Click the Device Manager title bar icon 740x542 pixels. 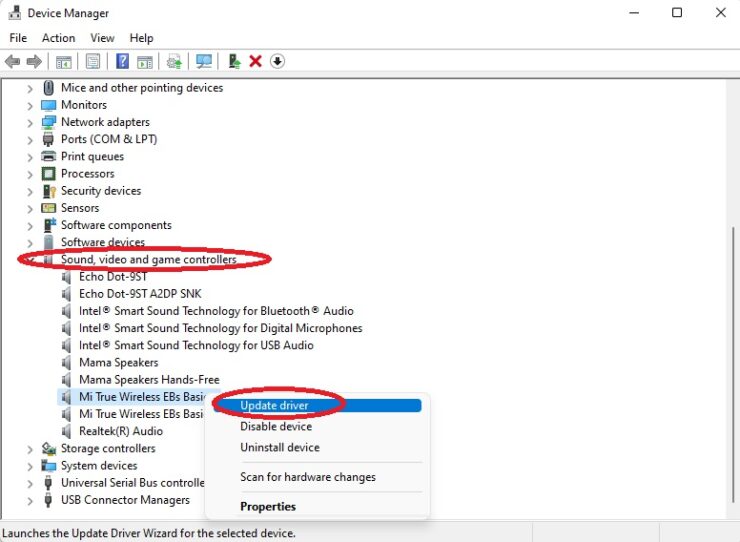coord(14,13)
